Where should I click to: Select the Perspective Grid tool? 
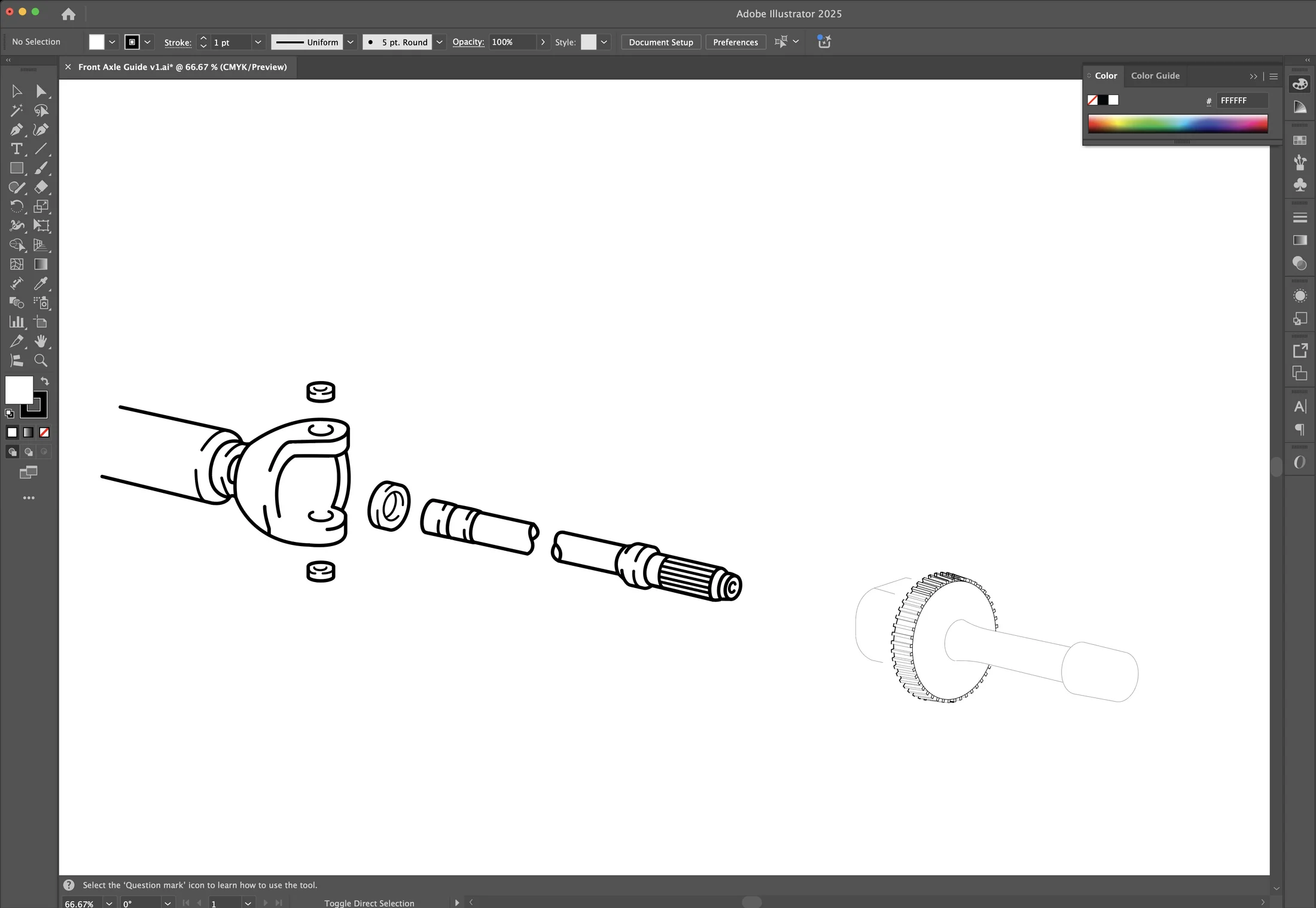(41, 245)
